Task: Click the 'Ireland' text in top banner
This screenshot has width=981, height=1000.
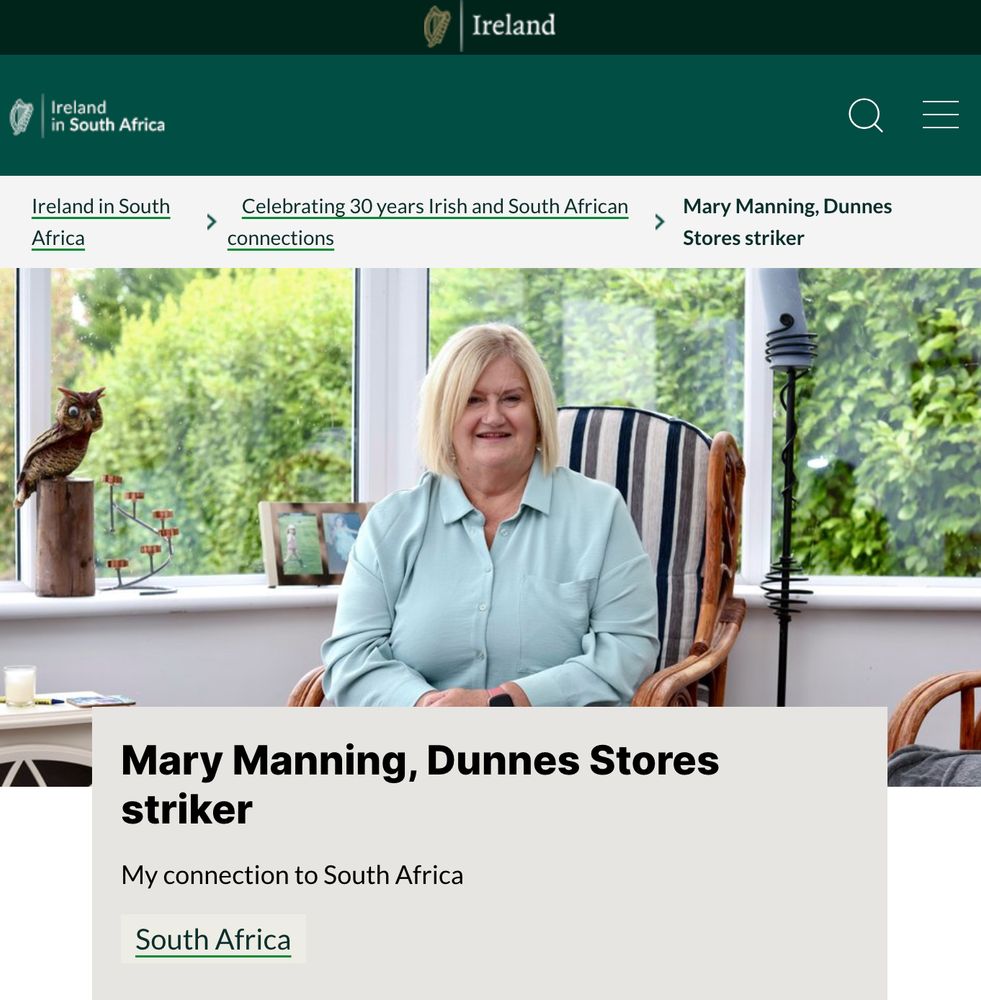Action: 513,26
